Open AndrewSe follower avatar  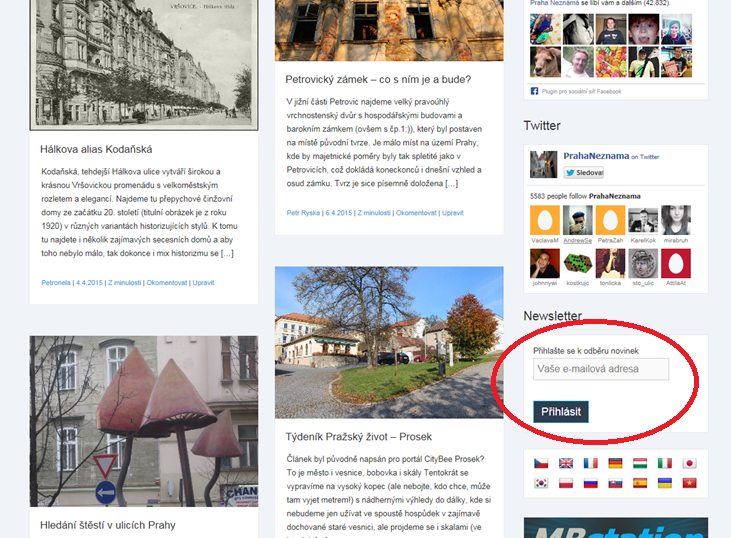click(578, 220)
